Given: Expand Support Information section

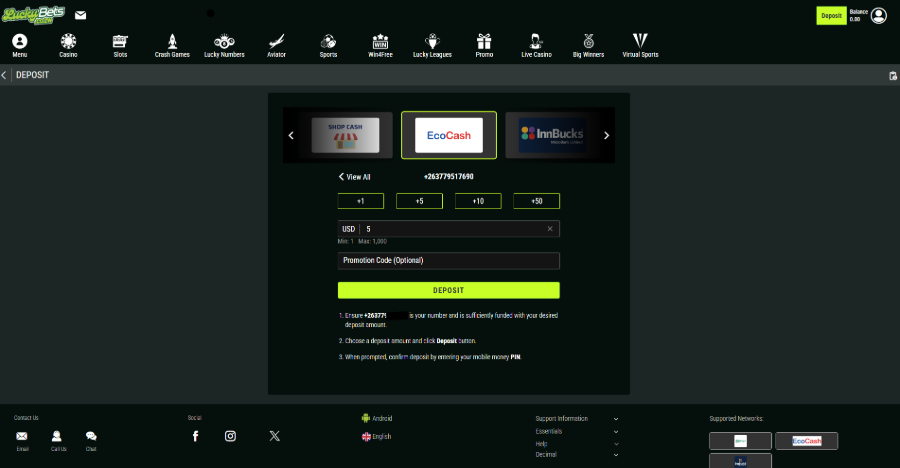Looking at the screenshot, I should (577, 419).
